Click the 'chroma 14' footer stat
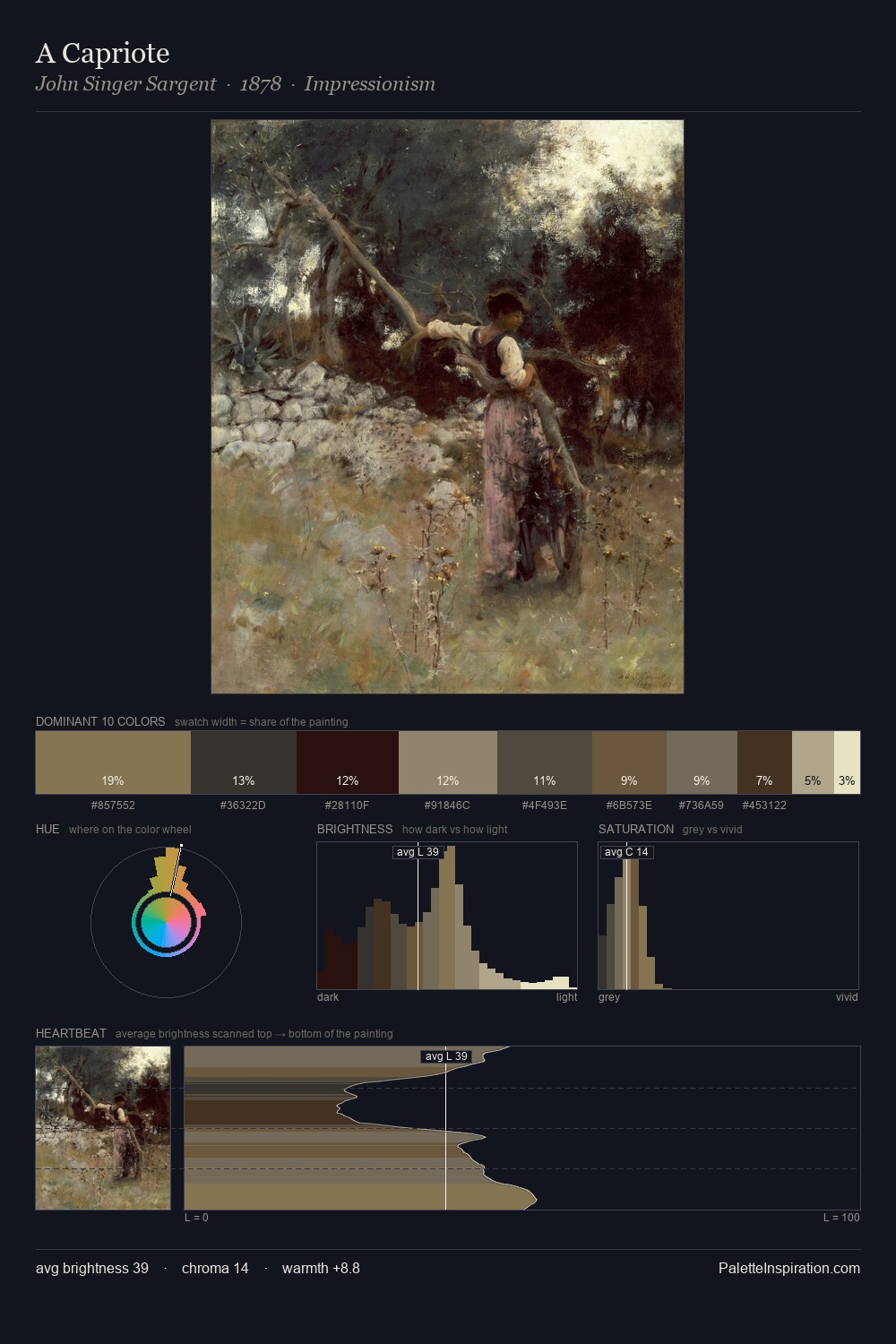The width and height of the screenshot is (896, 1344). click(x=215, y=1268)
